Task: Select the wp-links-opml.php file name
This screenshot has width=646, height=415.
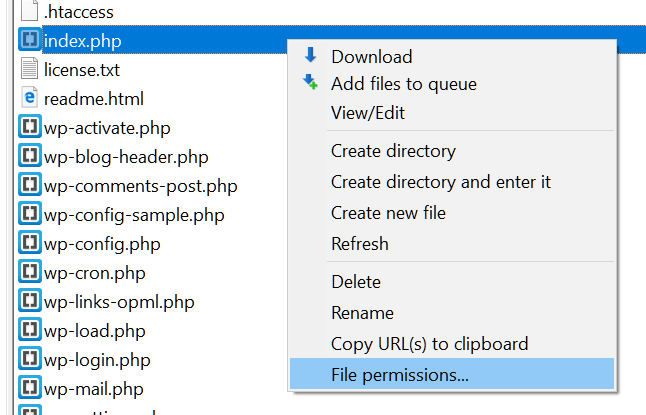Action: [119, 302]
